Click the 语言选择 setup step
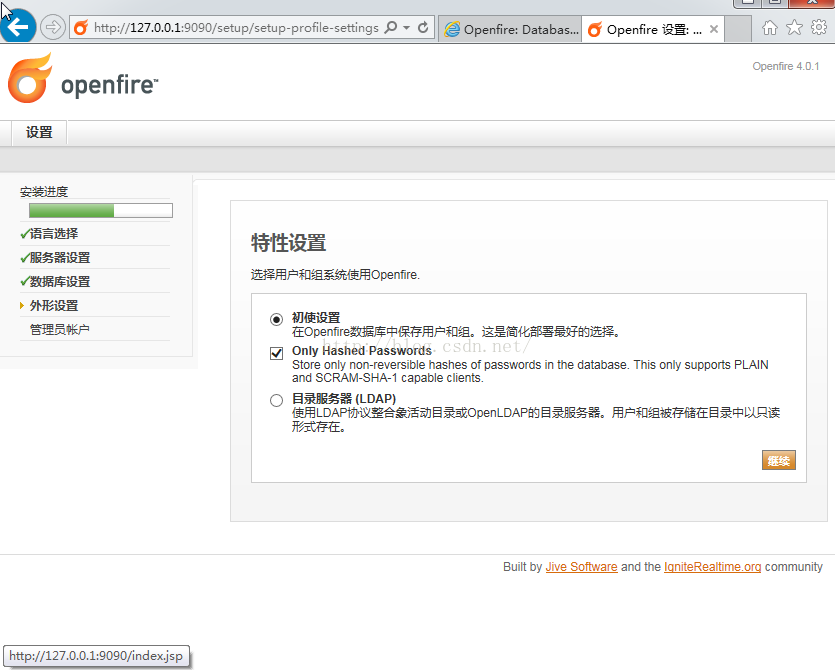 pyautogui.click(x=54, y=234)
